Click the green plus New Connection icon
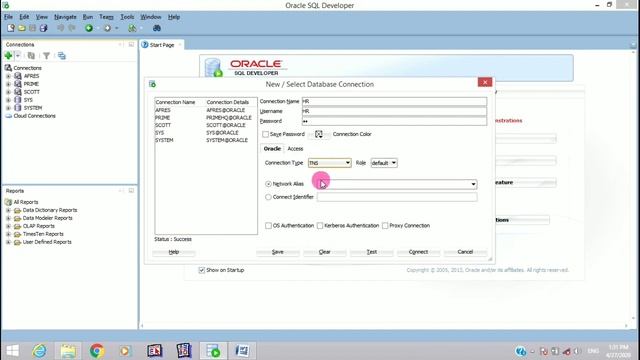 8,56
